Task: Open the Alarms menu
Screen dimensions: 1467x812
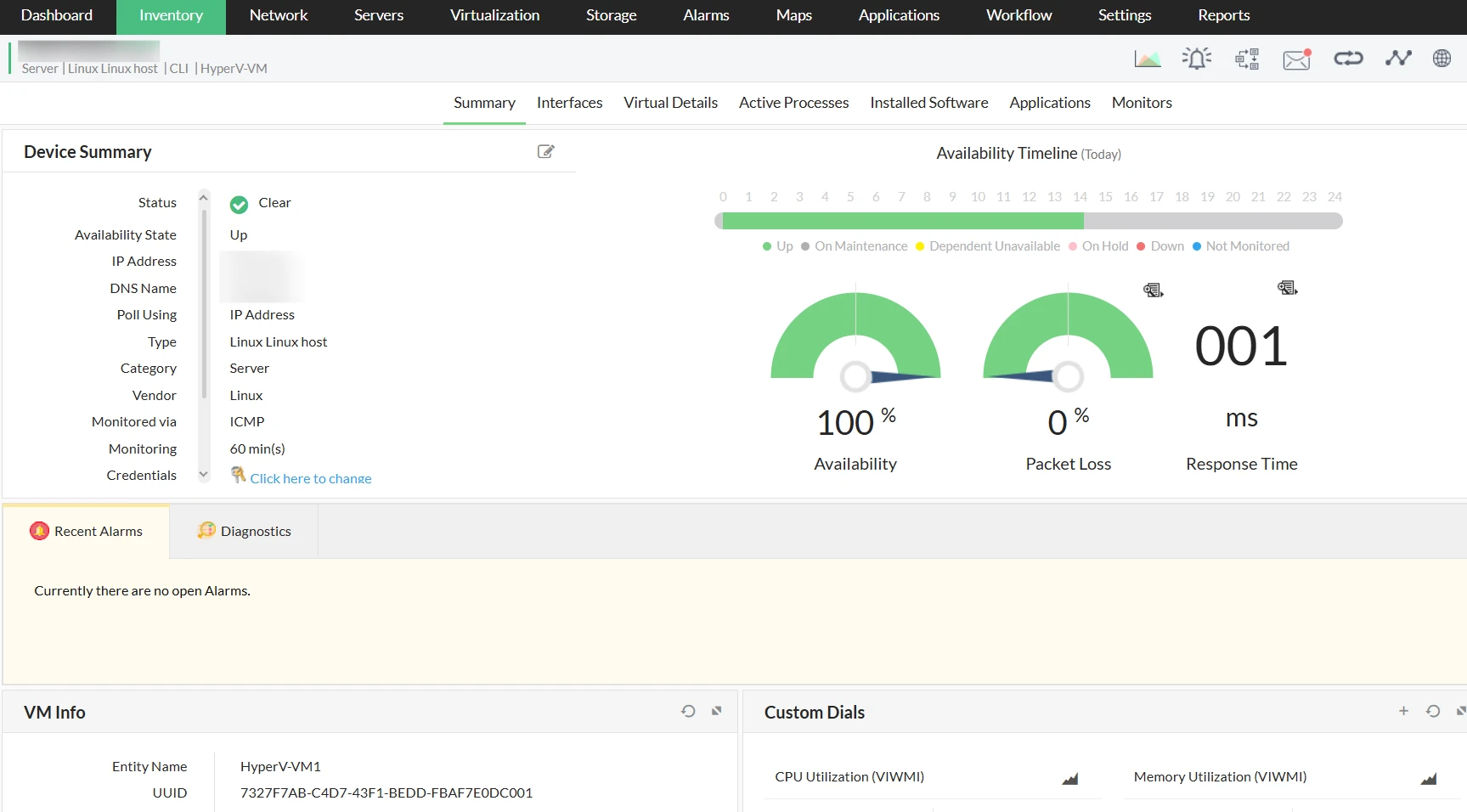Action: click(706, 15)
